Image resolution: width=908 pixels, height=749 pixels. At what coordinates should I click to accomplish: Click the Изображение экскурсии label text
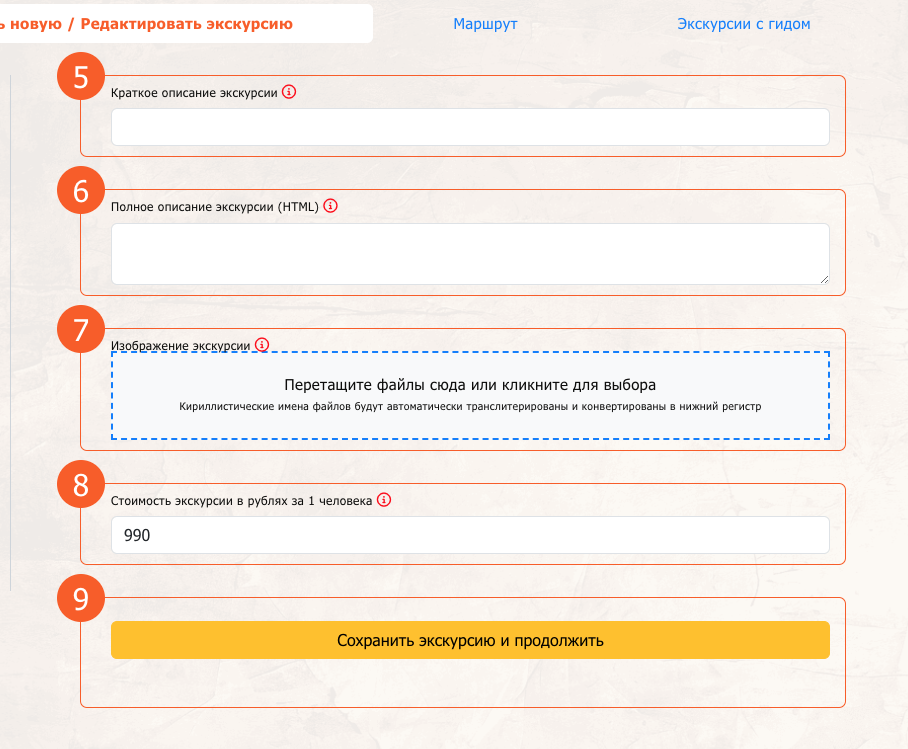[x=181, y=346]
